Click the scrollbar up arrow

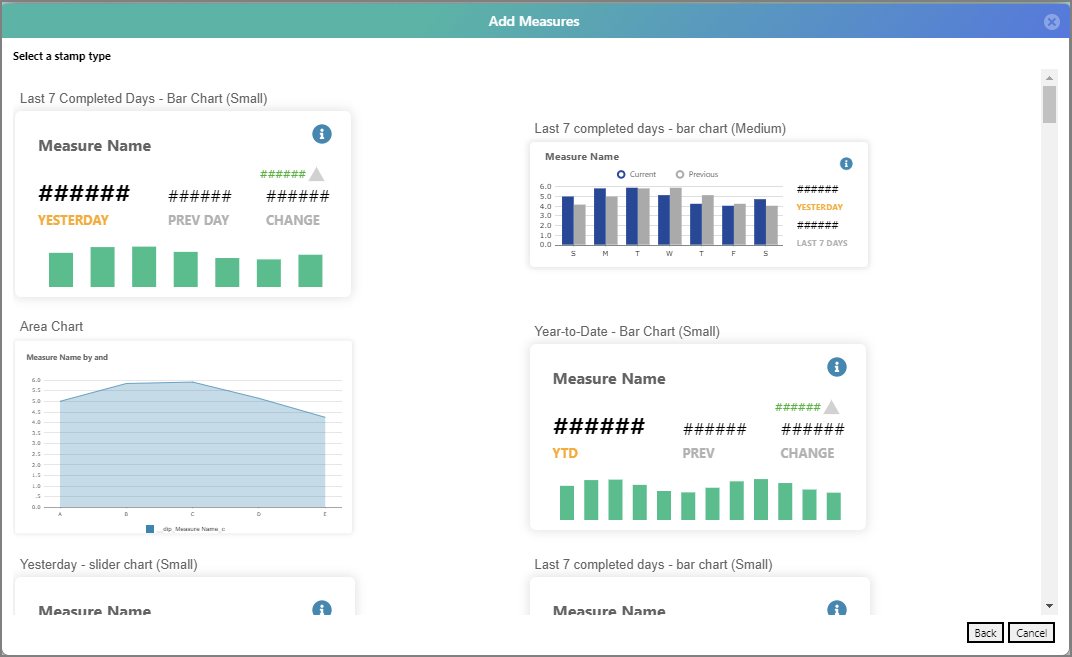(x=1049, y=77)
